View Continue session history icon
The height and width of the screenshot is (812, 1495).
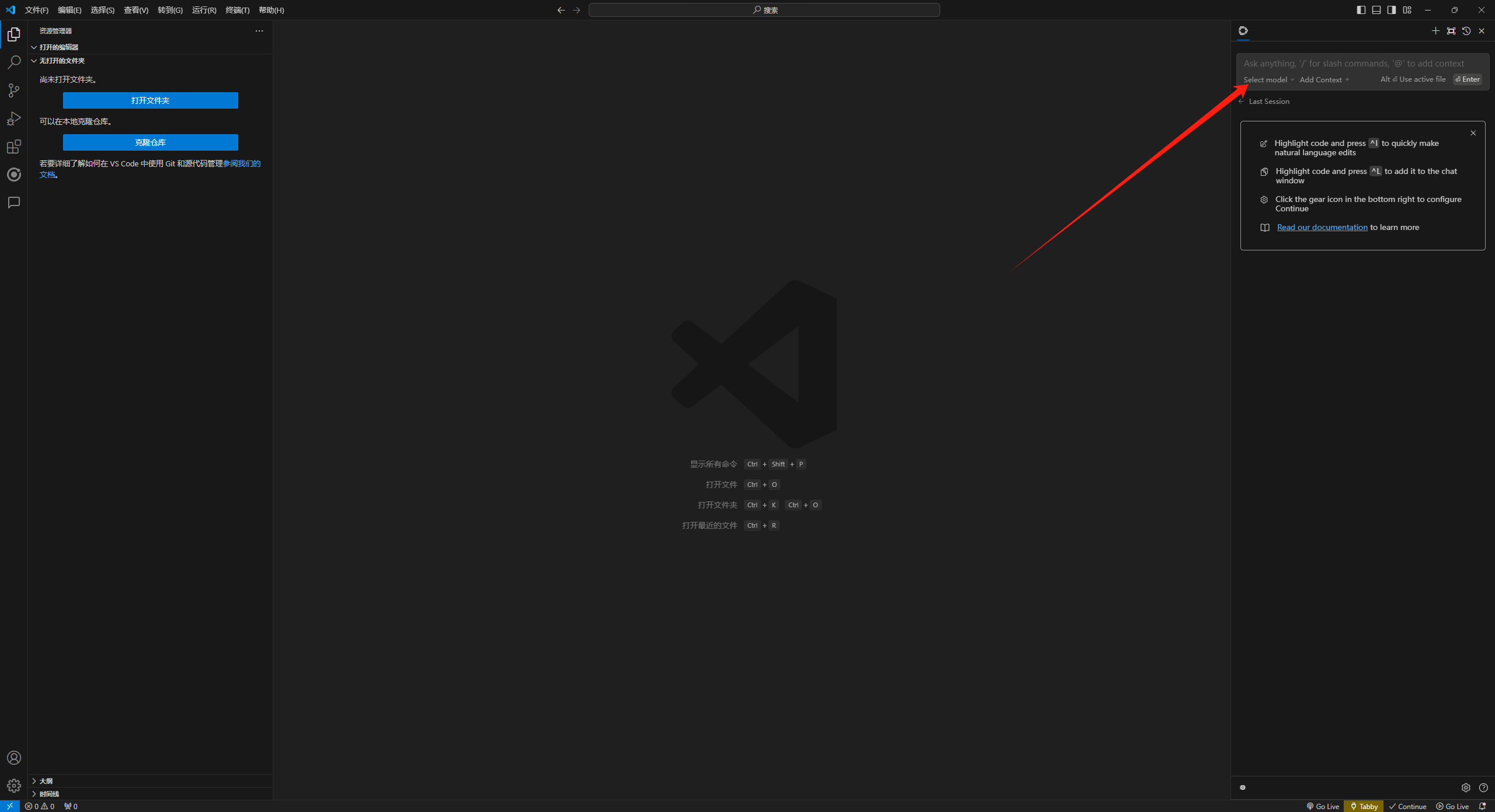coord(1466,31)
